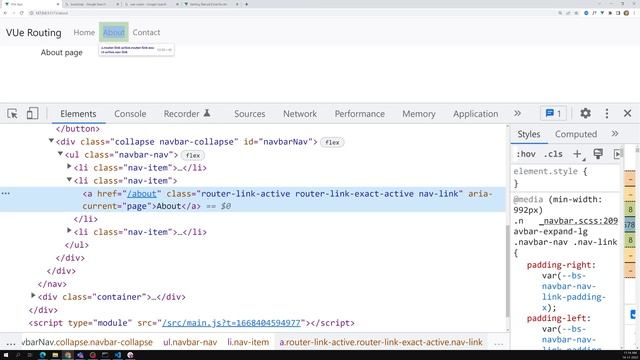Open the Network tab
This screenshot has height=360, width=640.
pyautogui.click(x=300, y=114)
